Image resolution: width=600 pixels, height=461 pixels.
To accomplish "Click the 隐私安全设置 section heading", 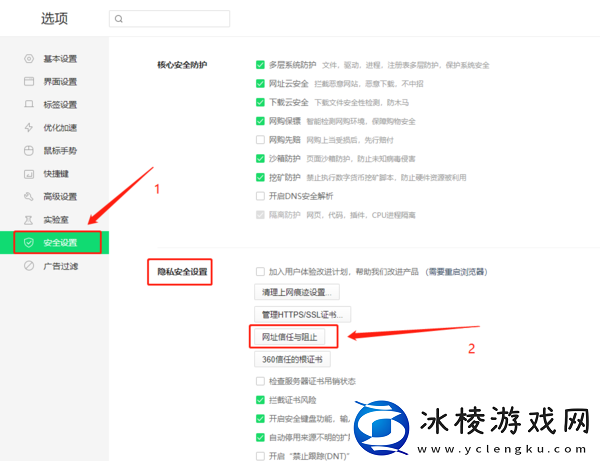I will point(182,272).
